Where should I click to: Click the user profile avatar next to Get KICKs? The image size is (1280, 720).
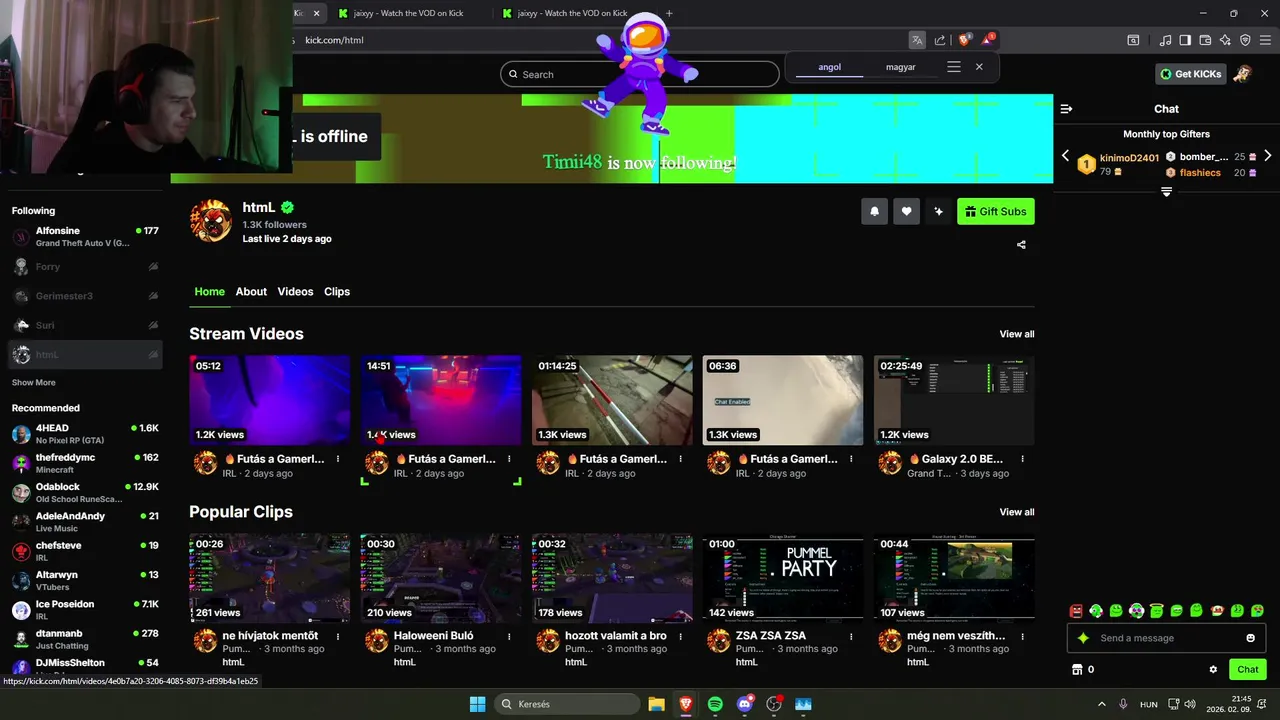pos(1242,74)
